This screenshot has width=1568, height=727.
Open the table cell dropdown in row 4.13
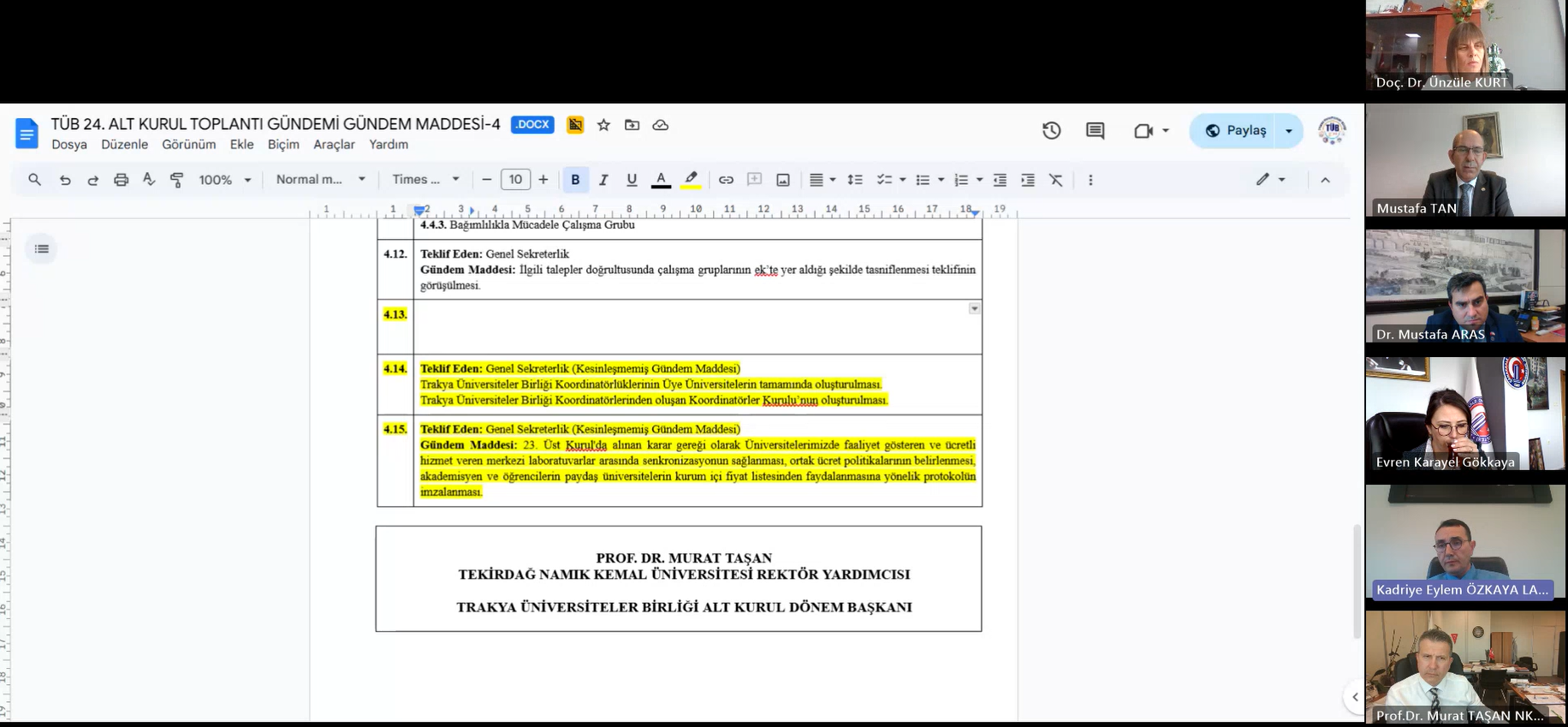(x=974, y=308)
